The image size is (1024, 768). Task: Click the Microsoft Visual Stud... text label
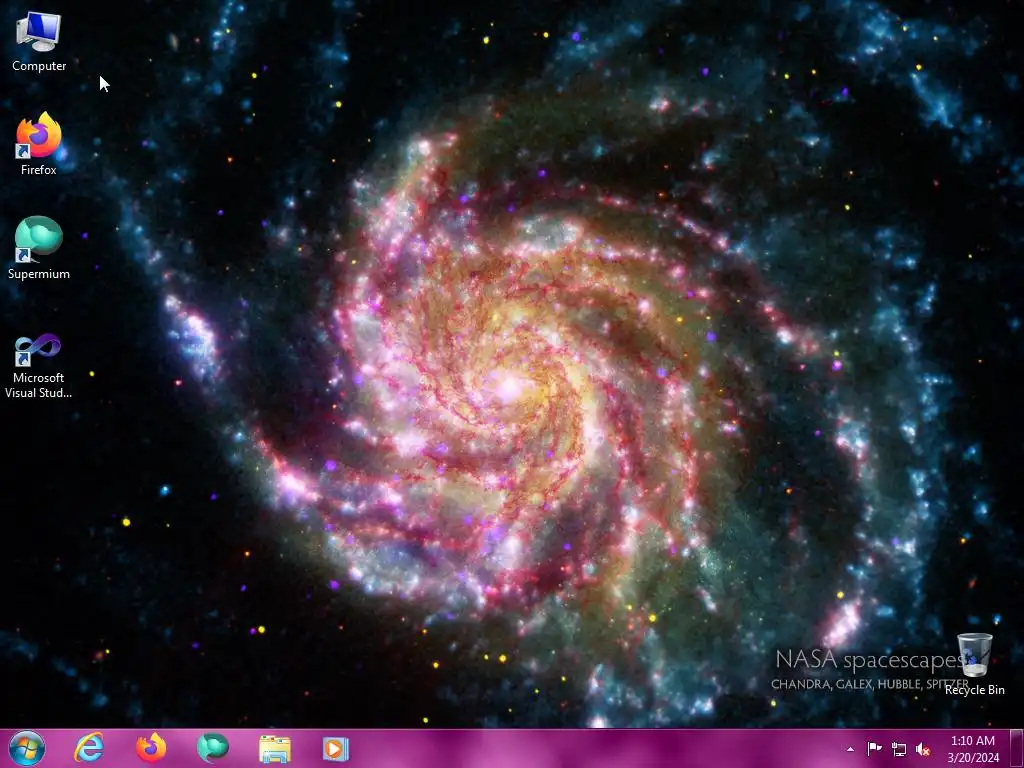point(38,385)
